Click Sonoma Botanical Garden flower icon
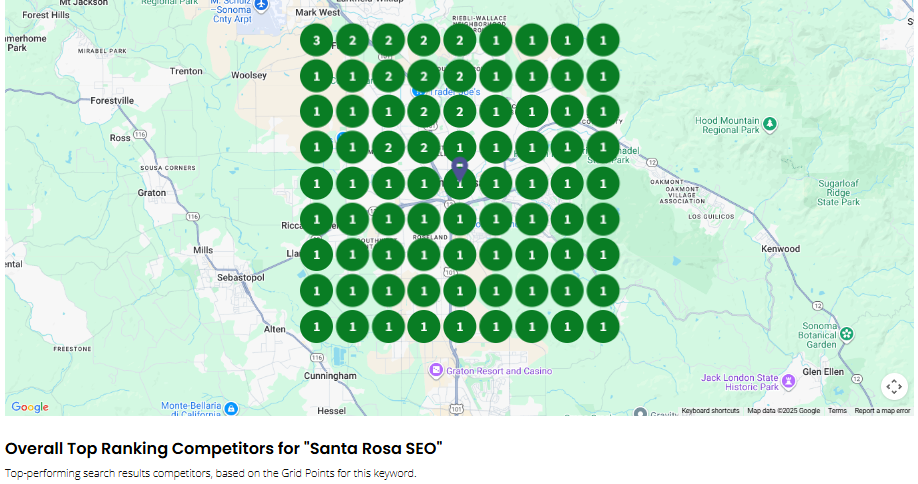This screenshot has height=484, width=918. click(846, 334)
